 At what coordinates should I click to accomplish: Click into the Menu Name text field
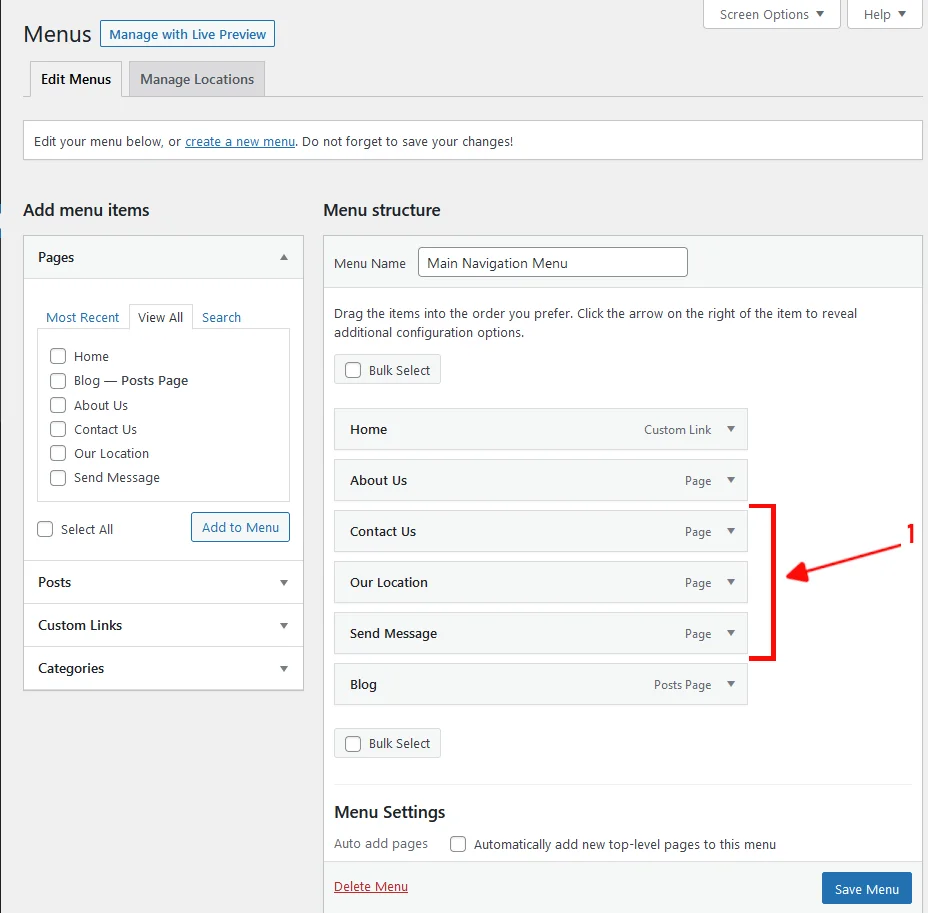click(552, 262)
